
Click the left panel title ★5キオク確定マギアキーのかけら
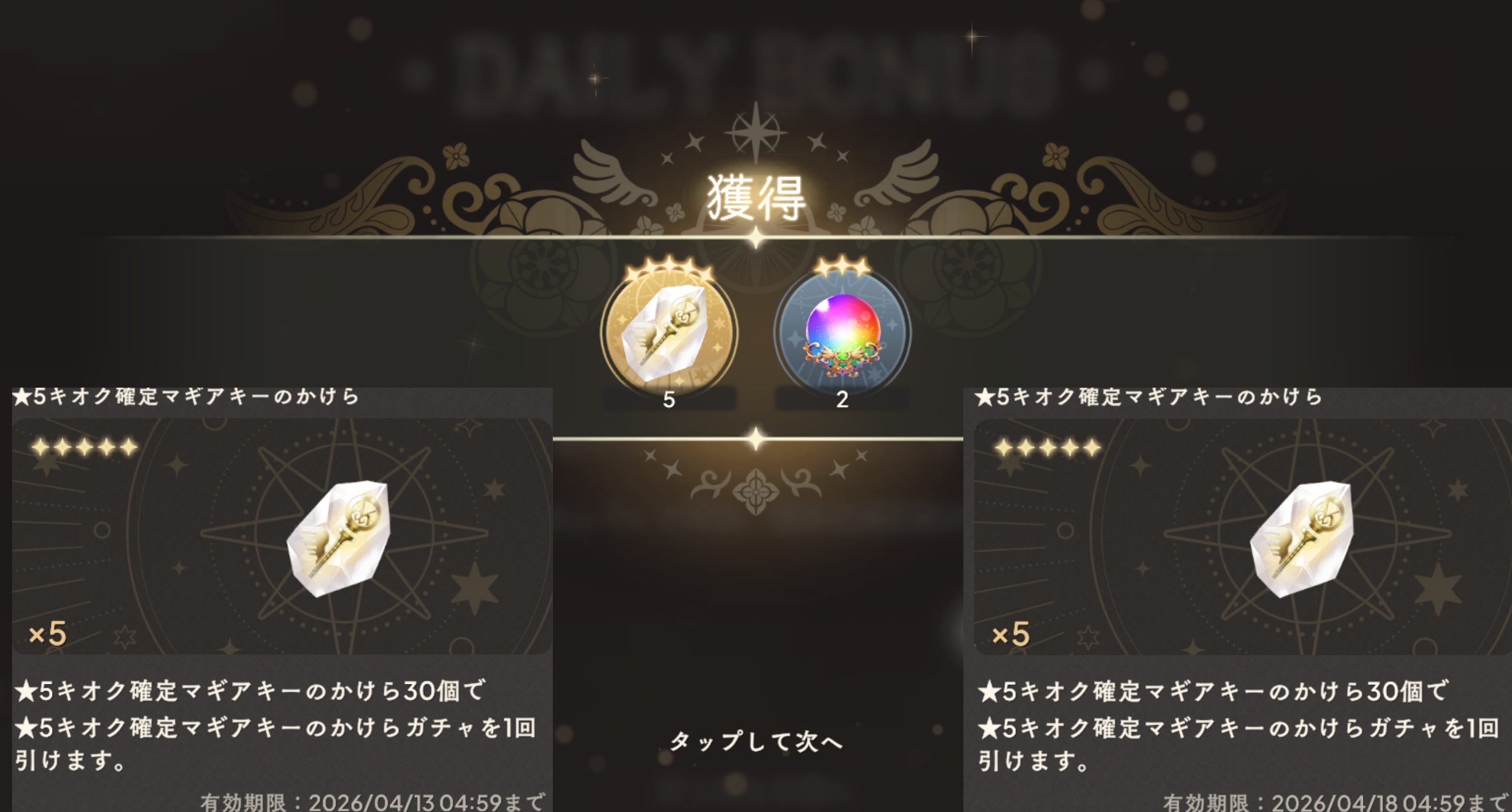(186, 397)
